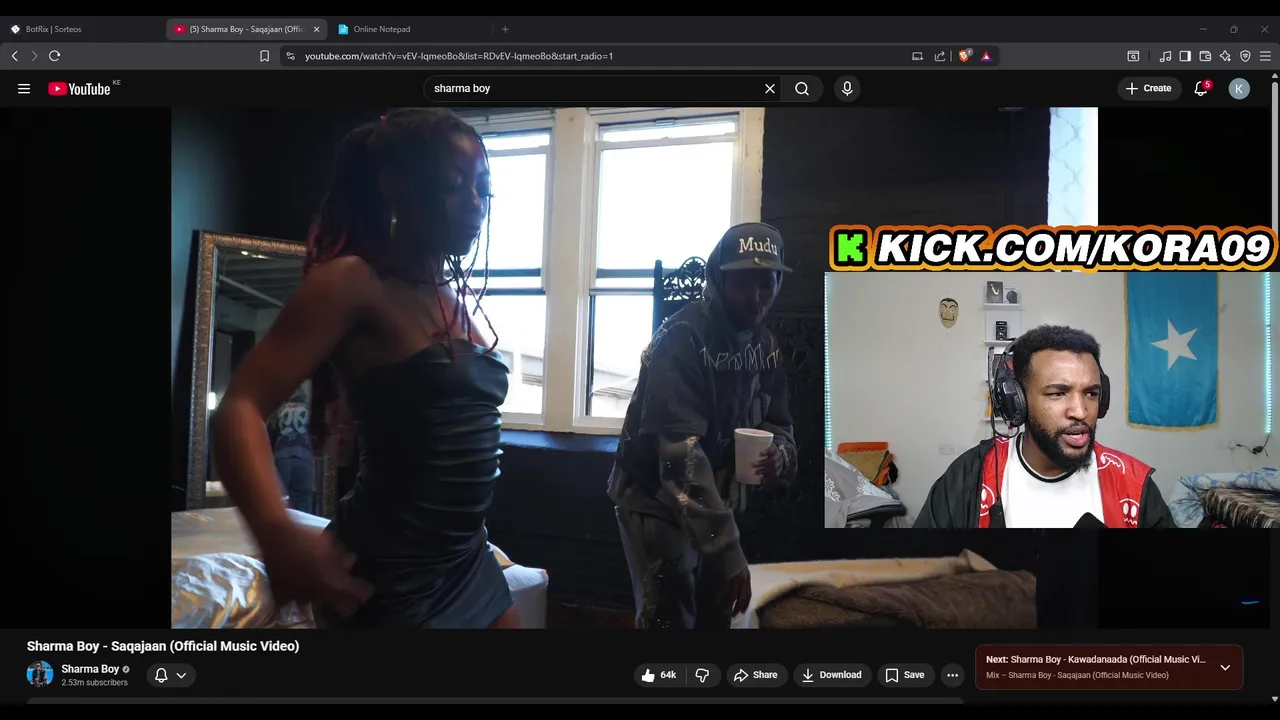Open Sharma Boy channel avatar
The width and height of the screenshot is (1280, 720).
pyautogui.click(x=40, y=674)
